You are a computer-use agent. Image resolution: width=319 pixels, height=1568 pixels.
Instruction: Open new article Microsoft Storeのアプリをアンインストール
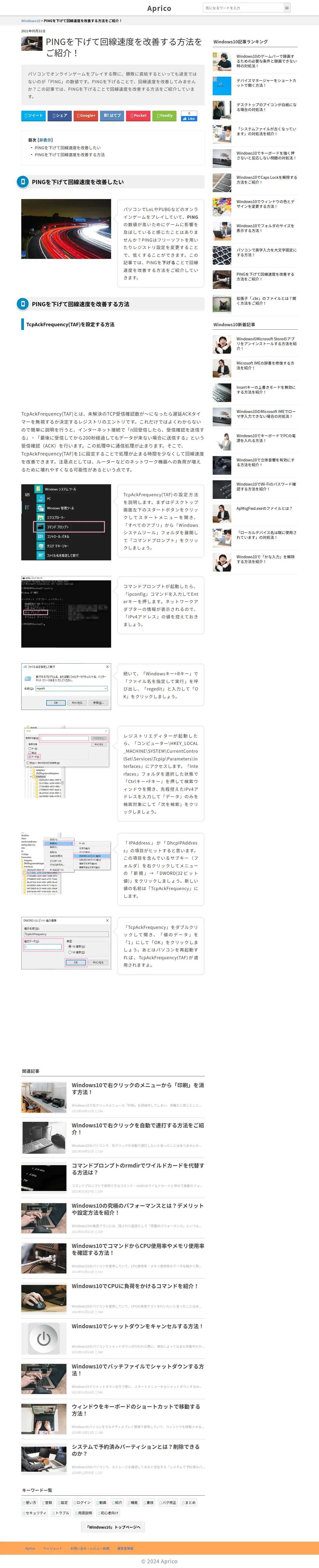[266, 344]
